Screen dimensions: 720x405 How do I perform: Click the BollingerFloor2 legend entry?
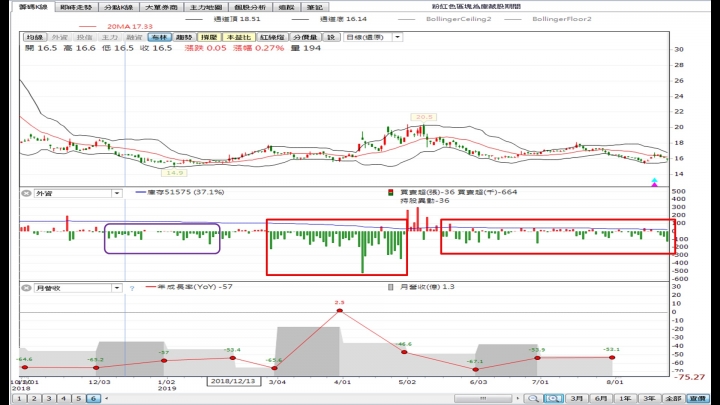(562, 19)
